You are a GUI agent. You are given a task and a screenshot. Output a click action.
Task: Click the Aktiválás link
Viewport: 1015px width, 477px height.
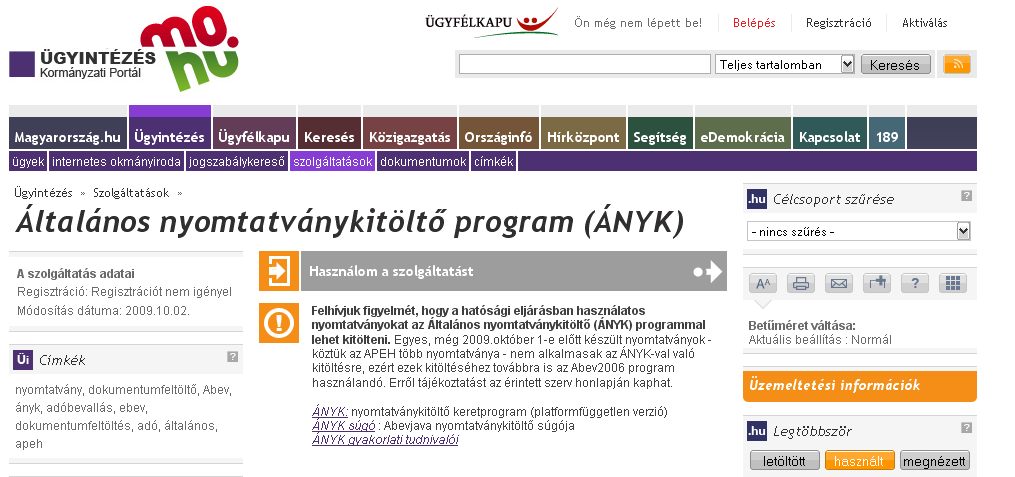pos(924,23)
